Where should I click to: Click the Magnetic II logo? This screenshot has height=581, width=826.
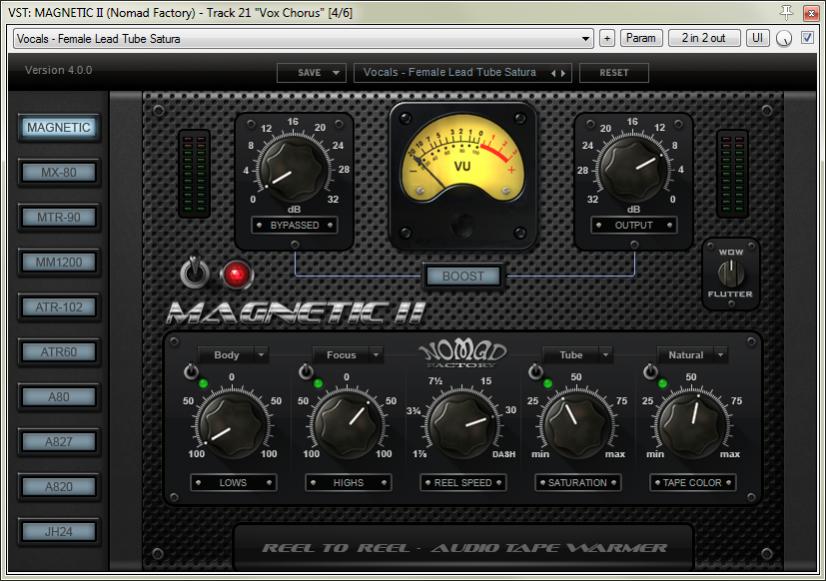[296, 312]
